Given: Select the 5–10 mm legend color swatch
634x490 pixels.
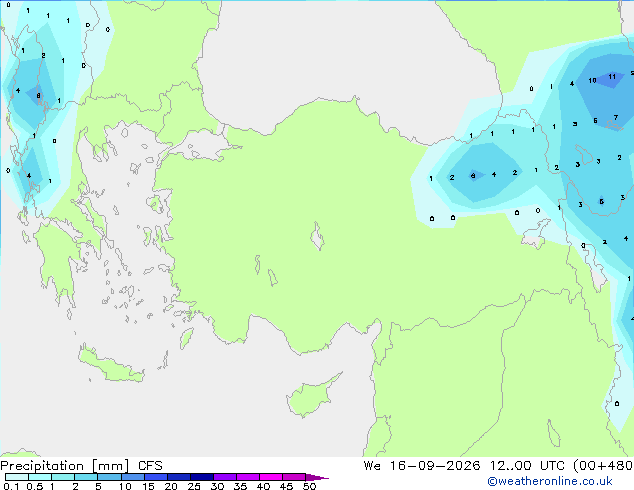Looking at the screenshot, I should 109,477.
